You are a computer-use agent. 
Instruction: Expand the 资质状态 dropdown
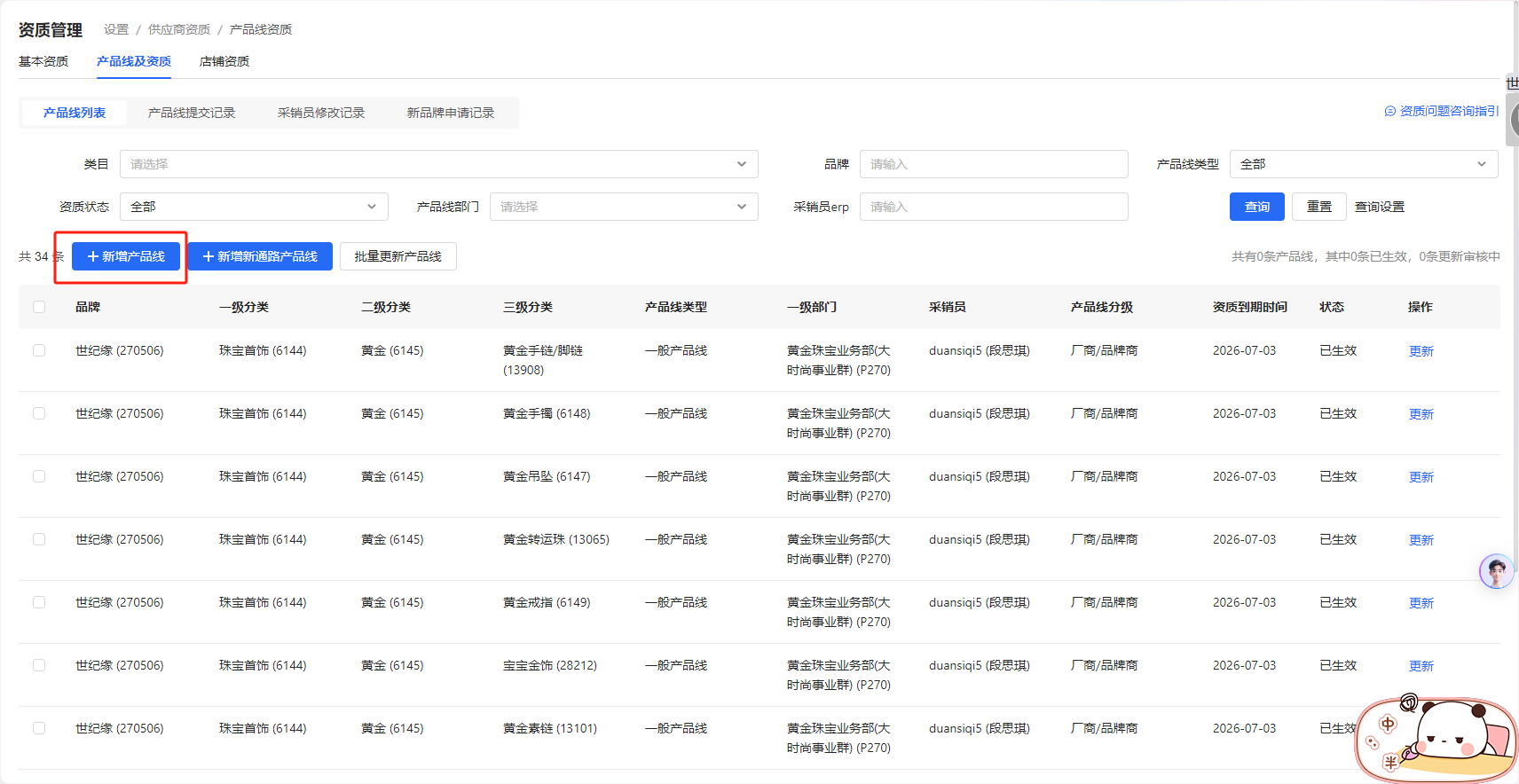(254, 207)
